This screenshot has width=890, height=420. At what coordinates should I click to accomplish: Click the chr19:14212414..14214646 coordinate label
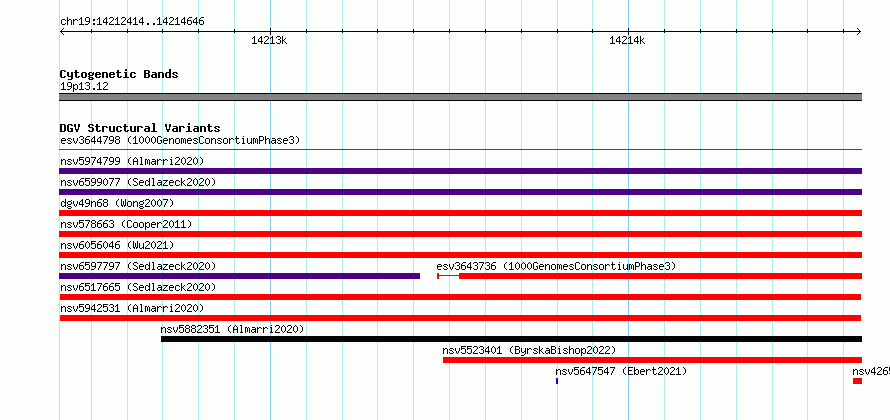pyautogui.click(x=132, y=22)
